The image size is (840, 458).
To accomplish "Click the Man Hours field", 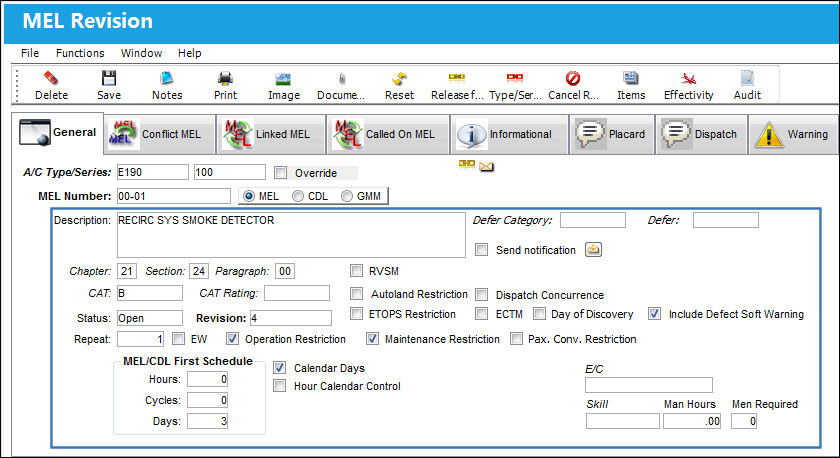I will pyautogui.click(x=692, y=421).
